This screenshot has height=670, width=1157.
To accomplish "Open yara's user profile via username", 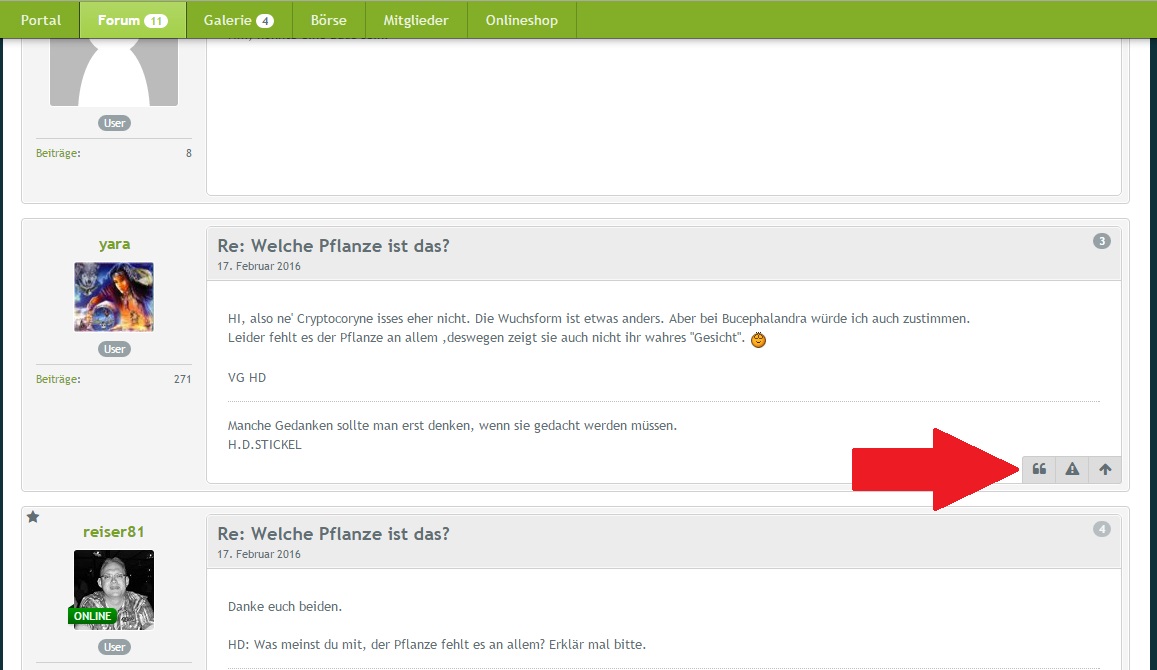I will pyautogui.click(x=114, y=244).
